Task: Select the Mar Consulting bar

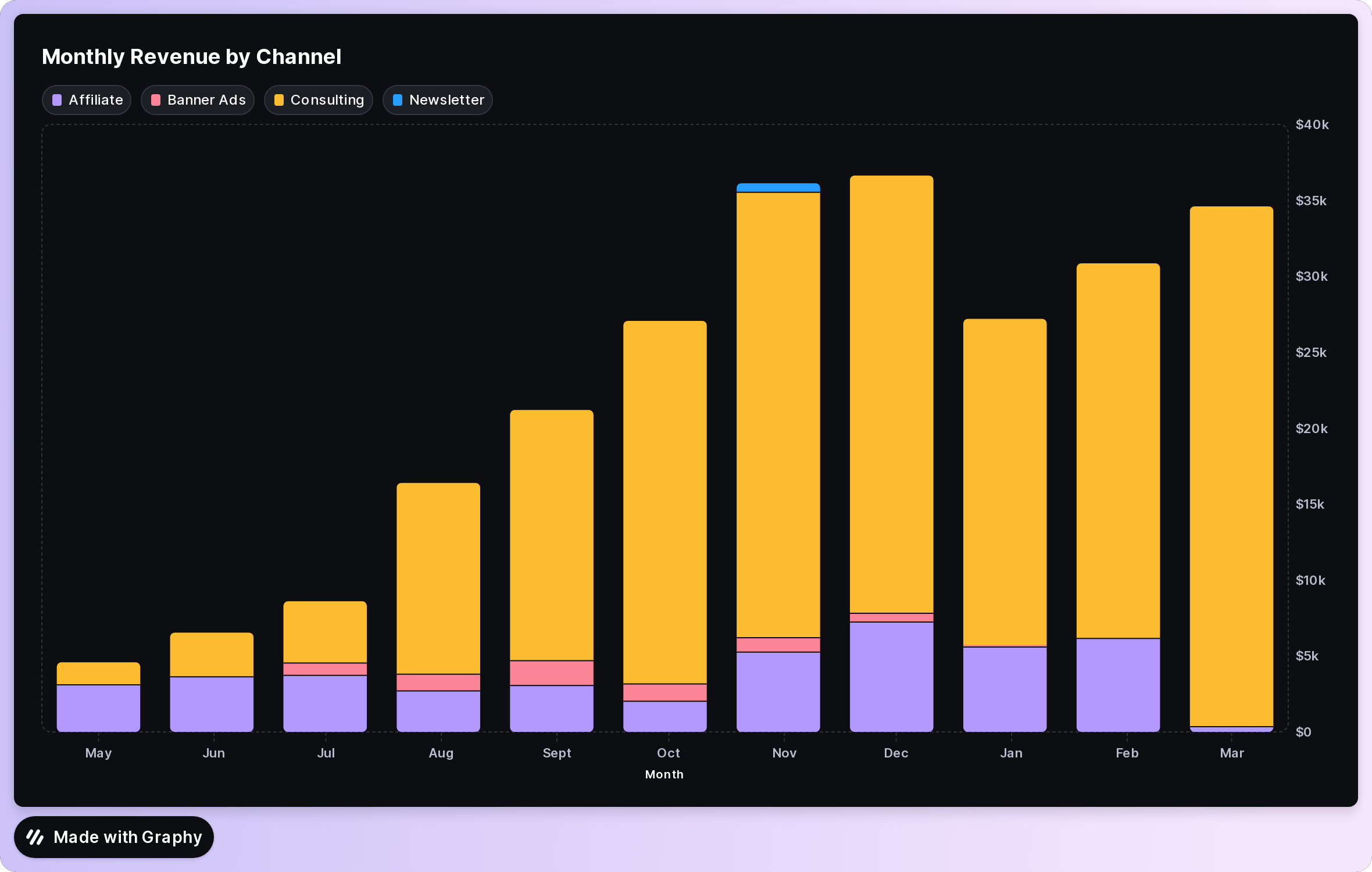Action: click(1231, 465)
